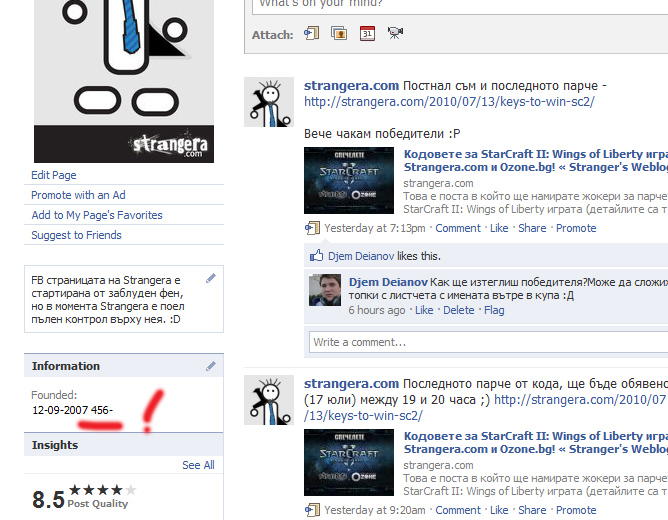Edit the page description with pencil icon
668x520 pixels.
[211, 278]
